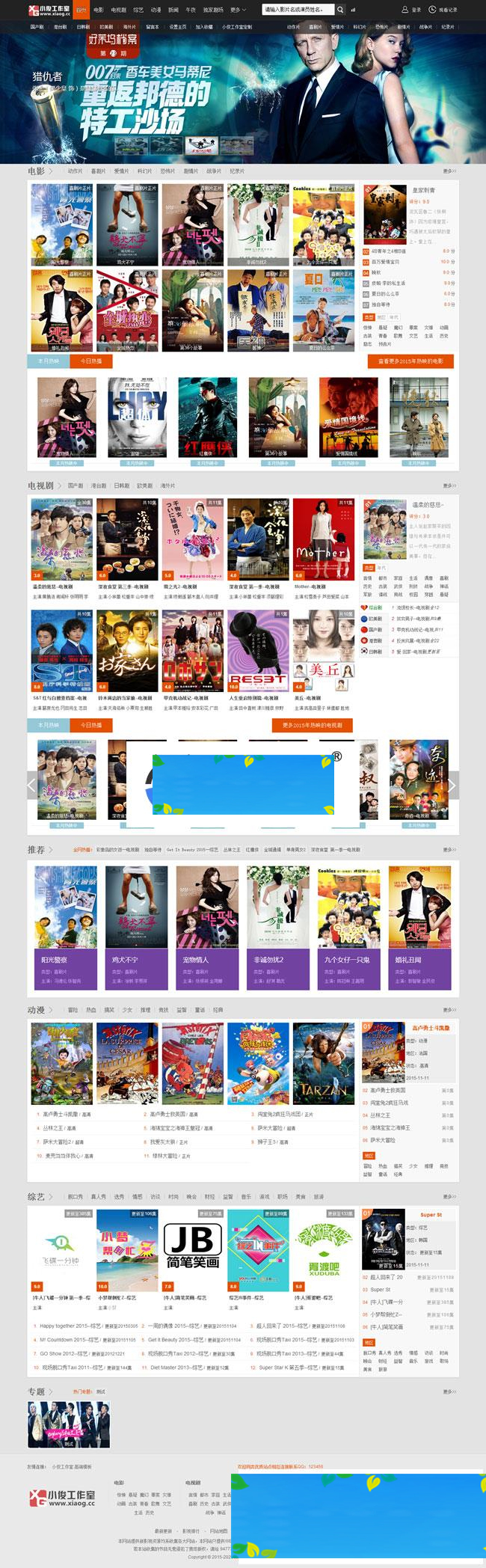Click 国产剧 in the dark sub navigation
Screen dimensions: 486x1568
point(37,27)
